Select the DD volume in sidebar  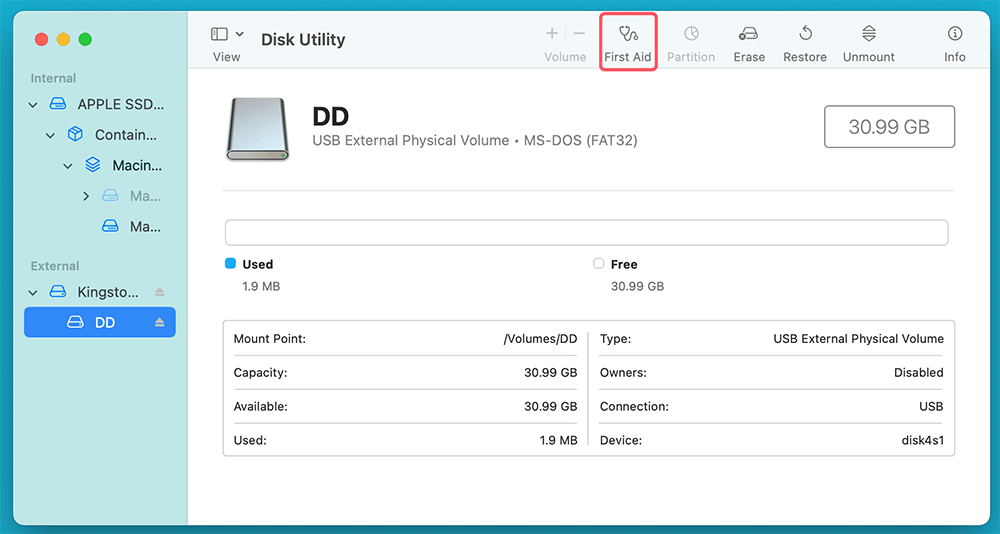[x=104, y=323]
